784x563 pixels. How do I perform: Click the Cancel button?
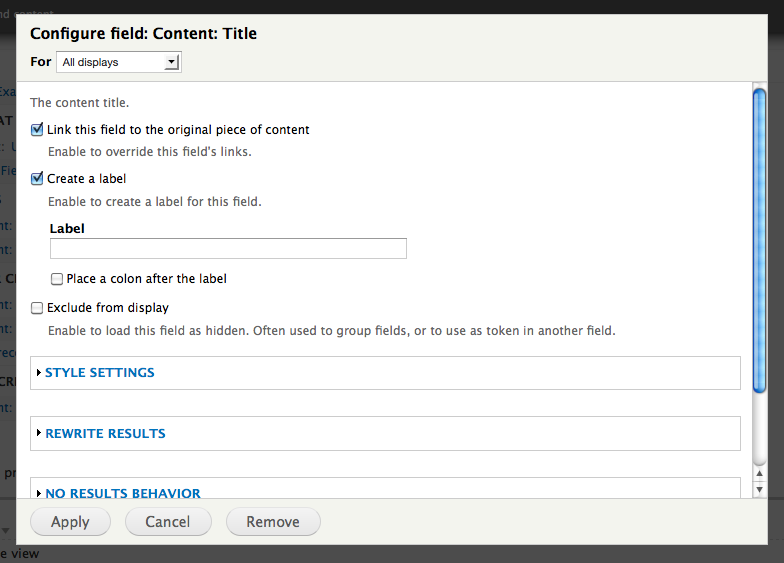pos(168,522)
